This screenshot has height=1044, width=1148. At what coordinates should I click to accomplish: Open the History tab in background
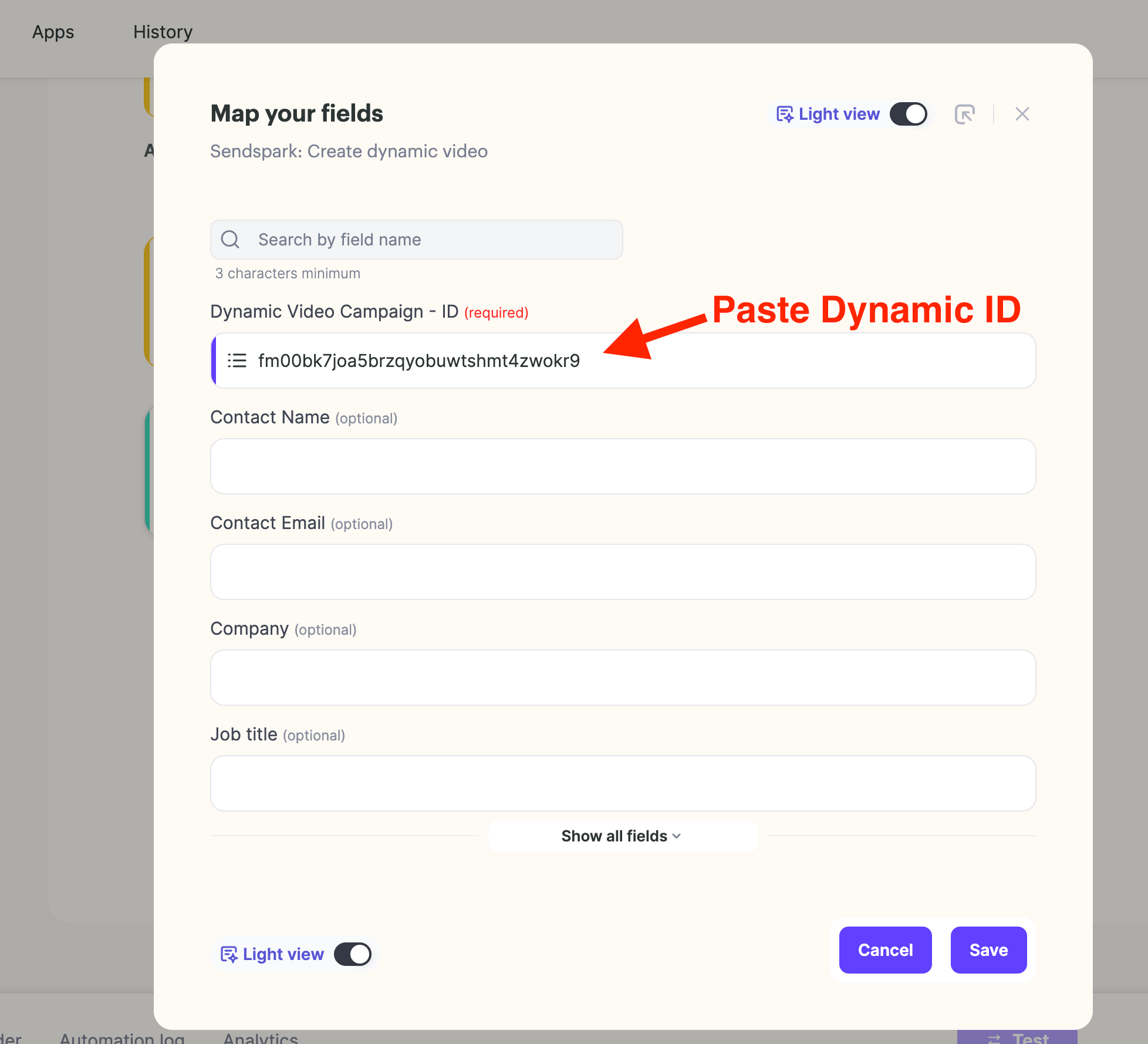(163, 32)
